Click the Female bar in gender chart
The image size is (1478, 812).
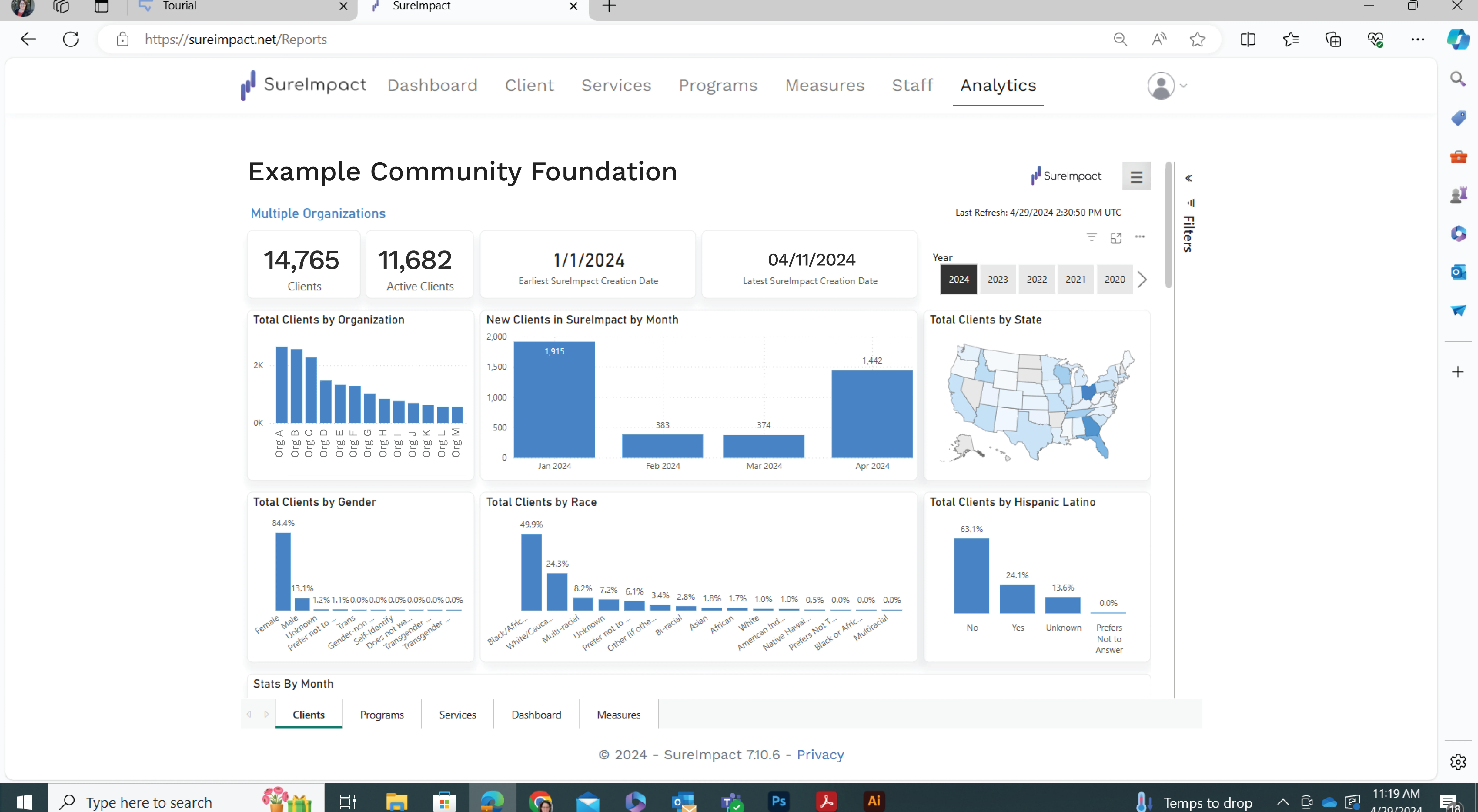tap(283, 572)
